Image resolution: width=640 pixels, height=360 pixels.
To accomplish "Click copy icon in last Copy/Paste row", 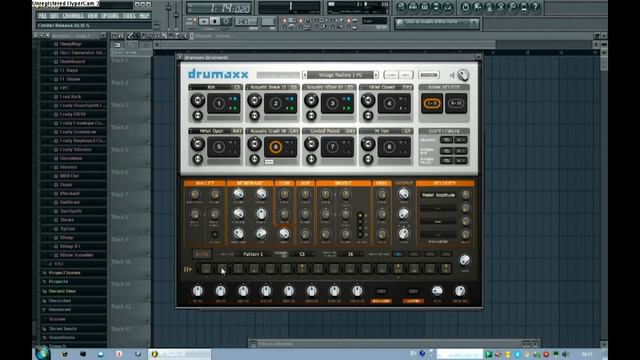I will 447,160.
